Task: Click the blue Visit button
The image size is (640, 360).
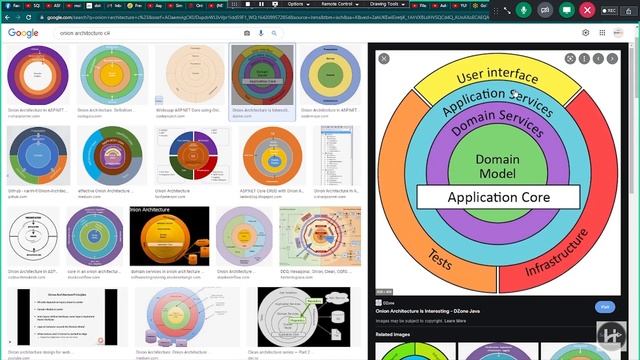Action: pos(604,307)
